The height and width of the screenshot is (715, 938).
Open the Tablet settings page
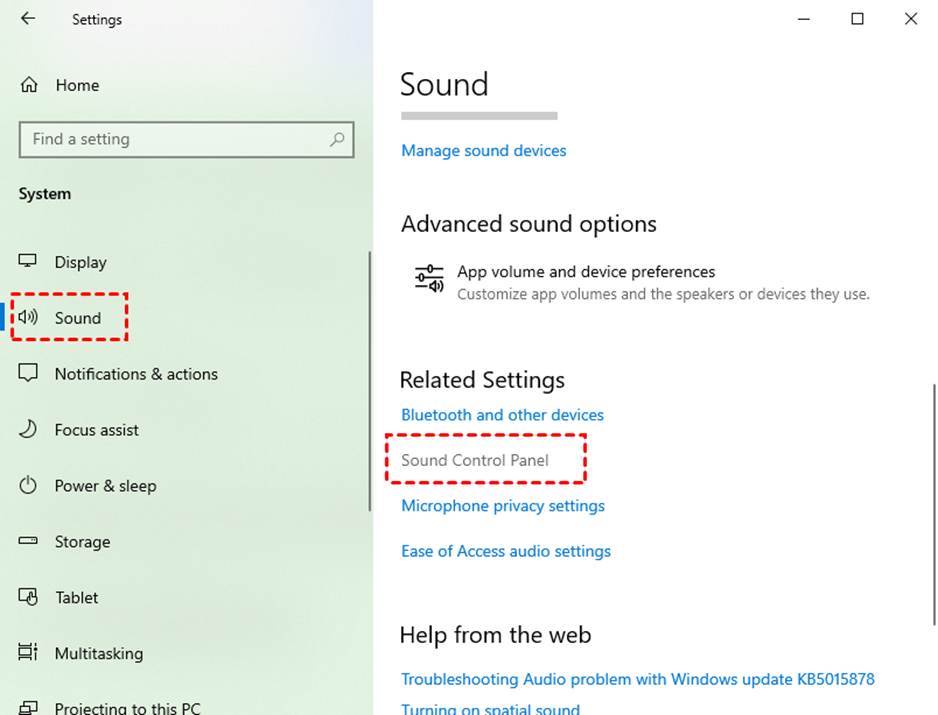pyautogui.click(x=77, y=598)
